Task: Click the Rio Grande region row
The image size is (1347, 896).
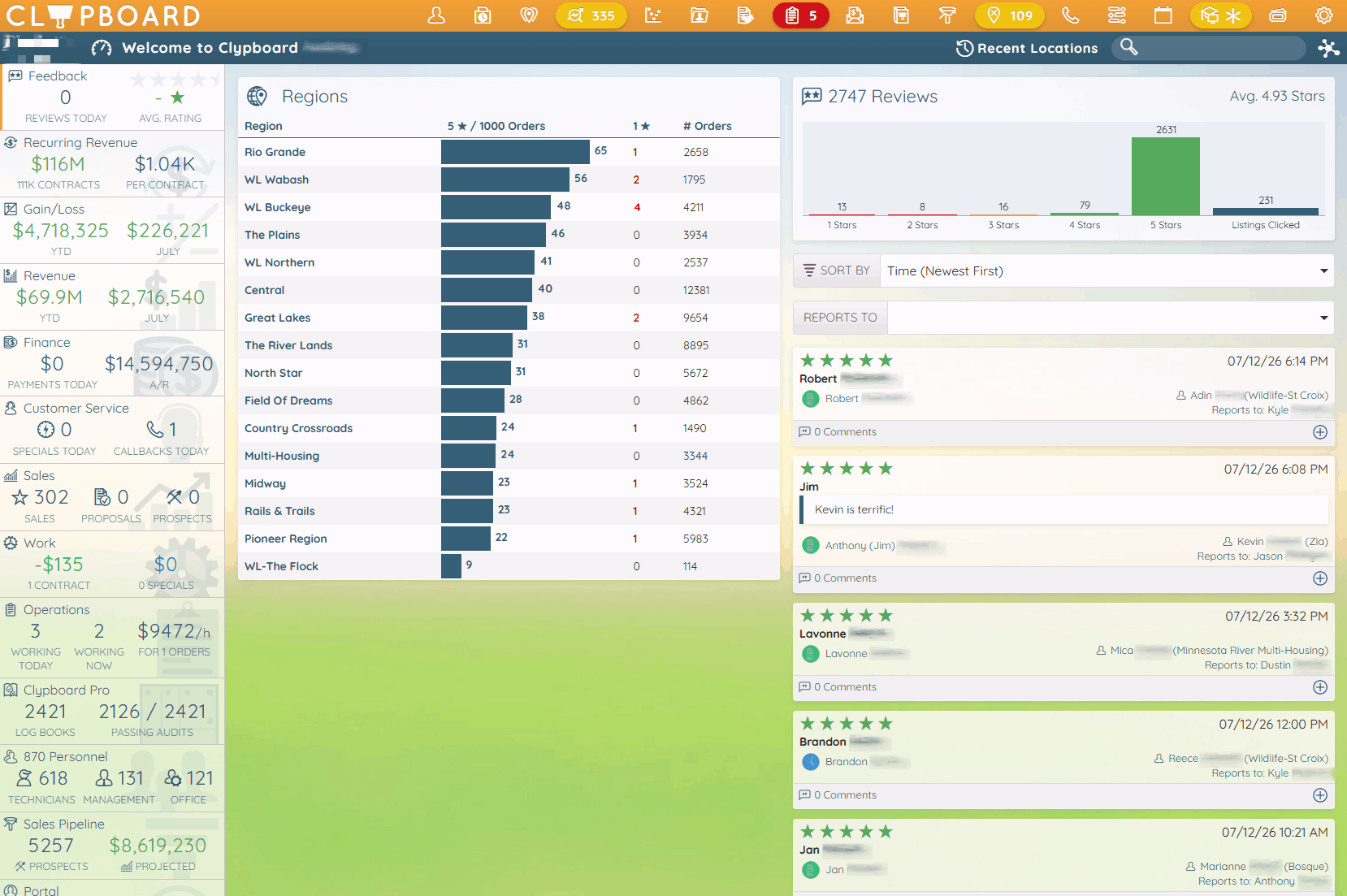Action: [509, 152]
